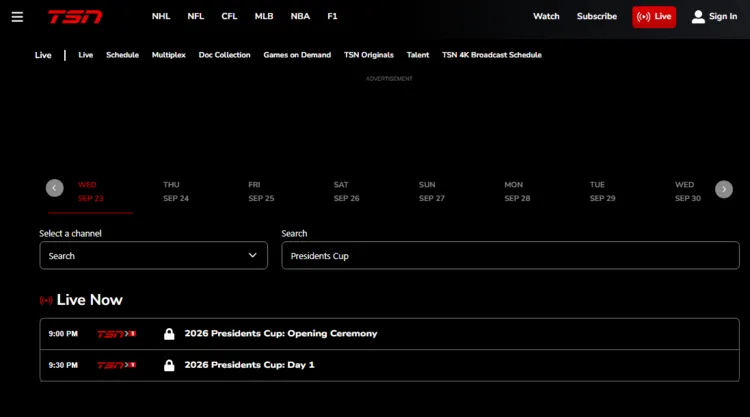The width and height of the screenshot is (750, 417).
Task: Click the Subscribe link
Action: click(x=596, y=16)
